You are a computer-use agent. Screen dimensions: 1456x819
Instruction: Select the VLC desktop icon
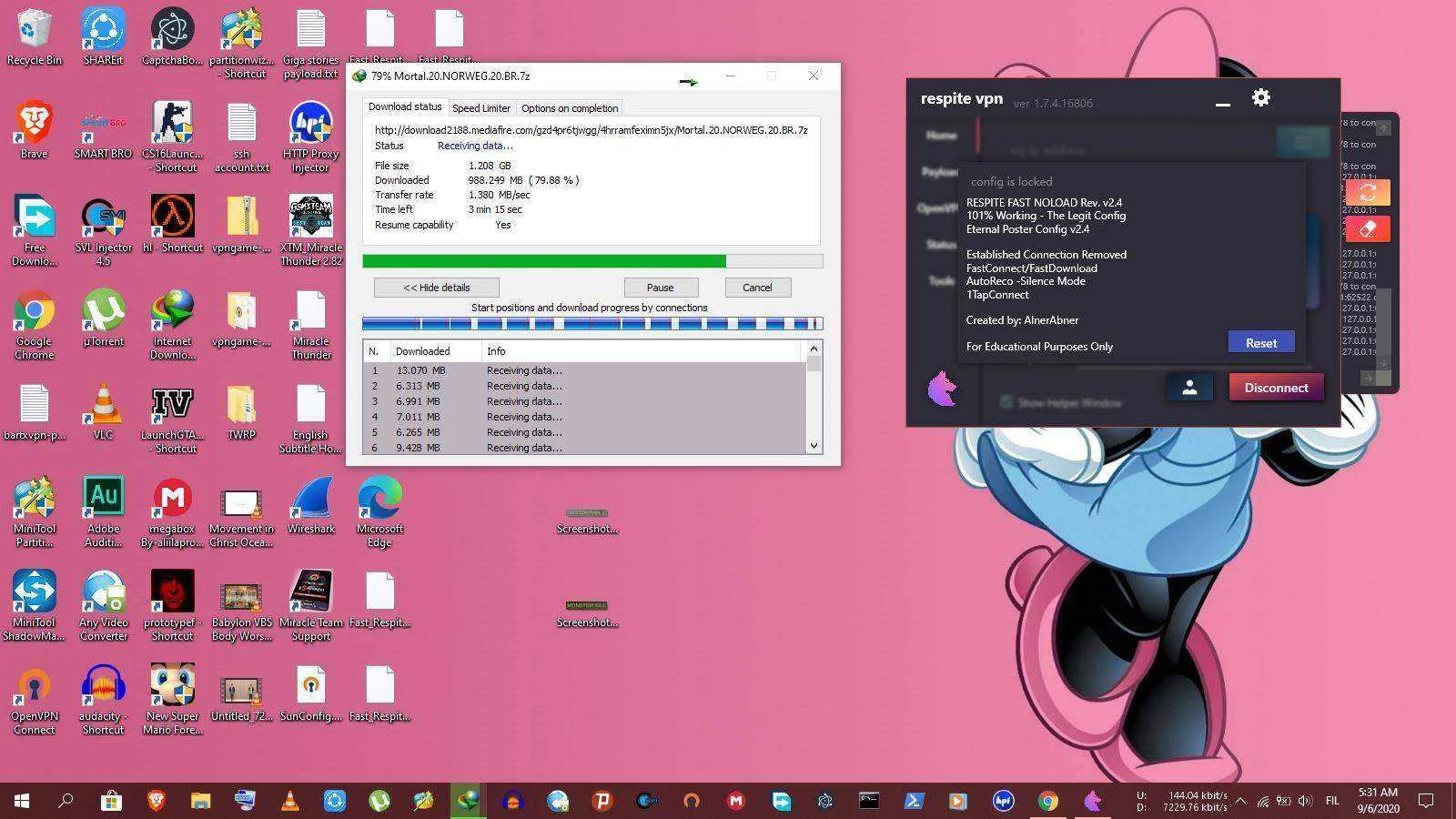[x=103, y=412]
